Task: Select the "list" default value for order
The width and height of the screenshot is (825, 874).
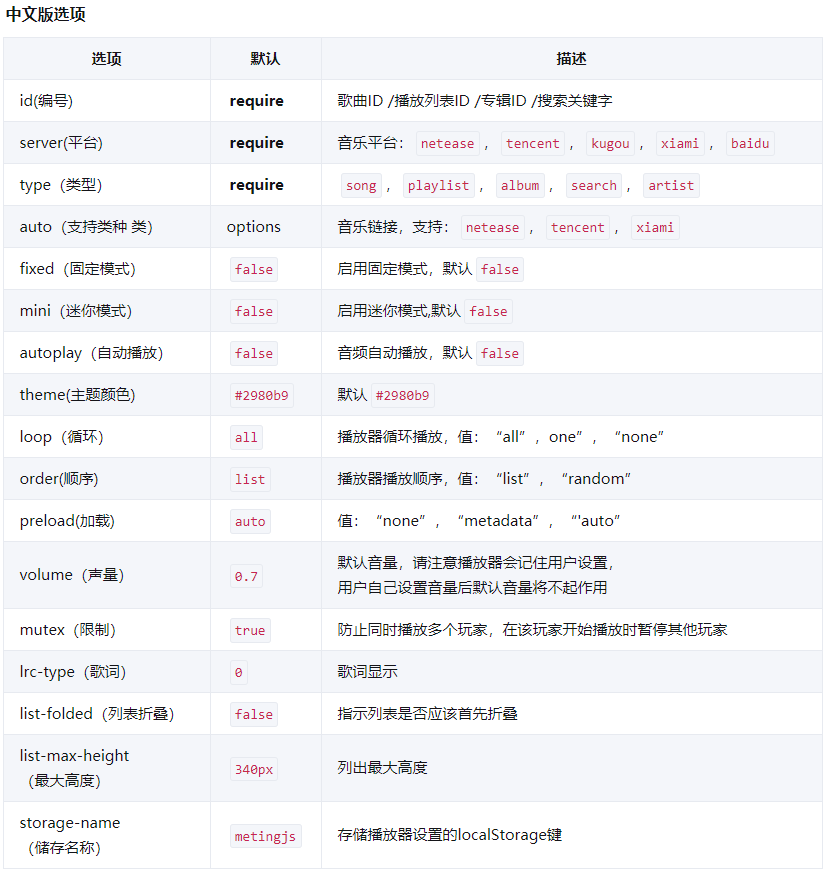Action: click(x=250, y=479)
